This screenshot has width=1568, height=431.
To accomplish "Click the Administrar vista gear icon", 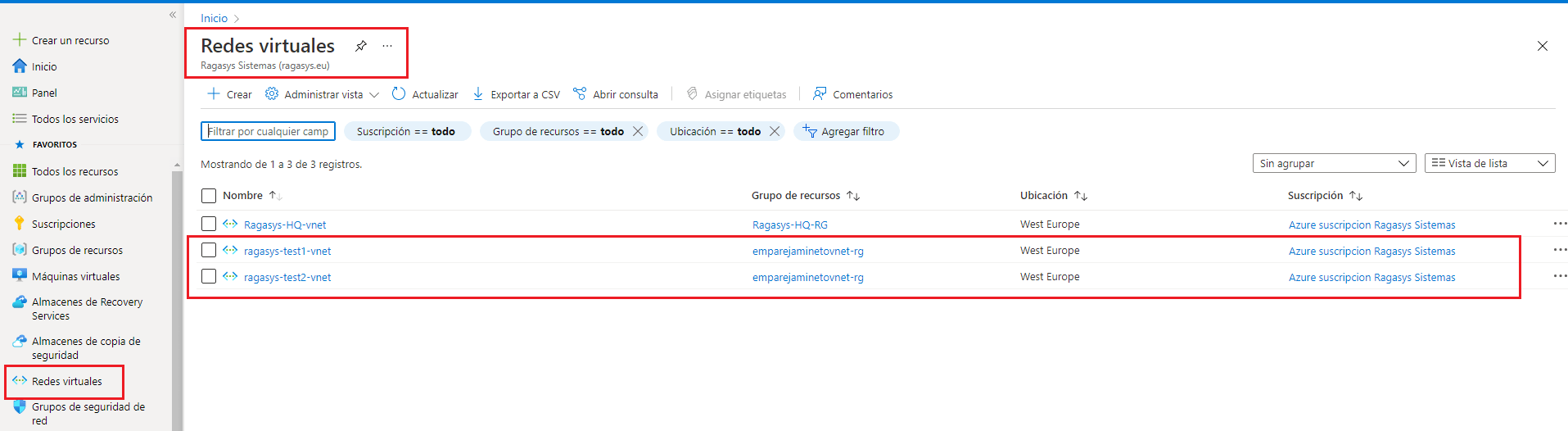I will click(x=272, y=94).
